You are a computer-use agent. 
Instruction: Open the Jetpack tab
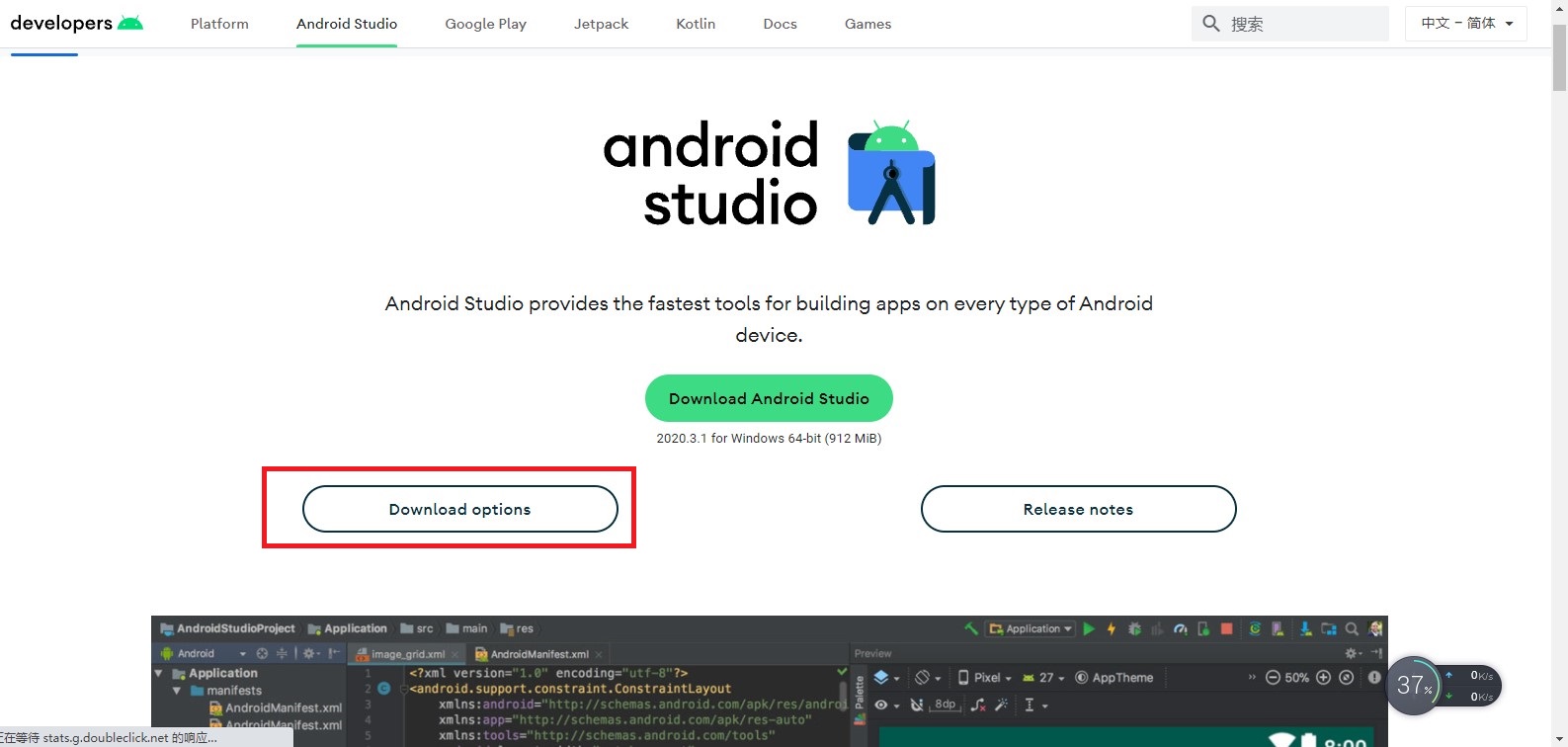(x=601, y=24)
